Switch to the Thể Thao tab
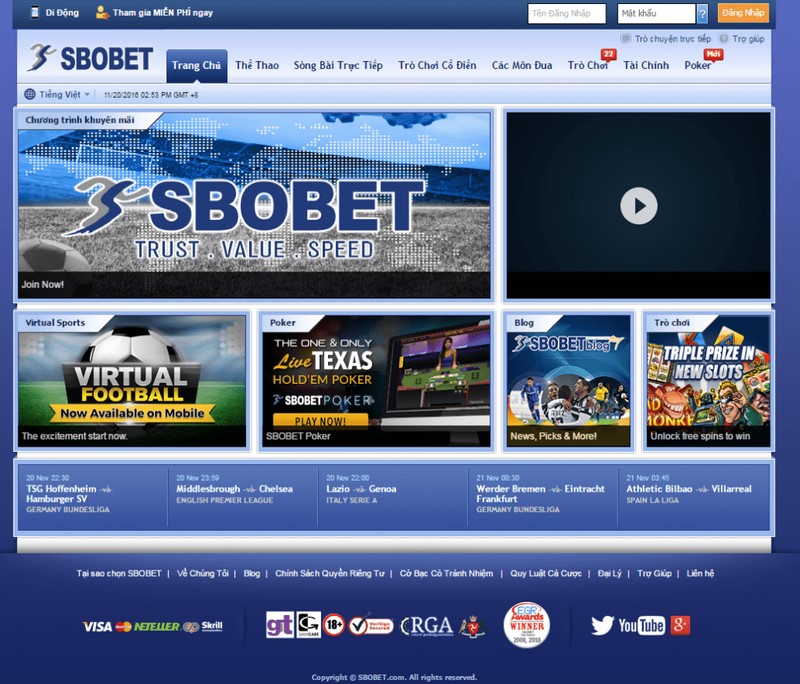800x684 pixels. coord(257,65)
